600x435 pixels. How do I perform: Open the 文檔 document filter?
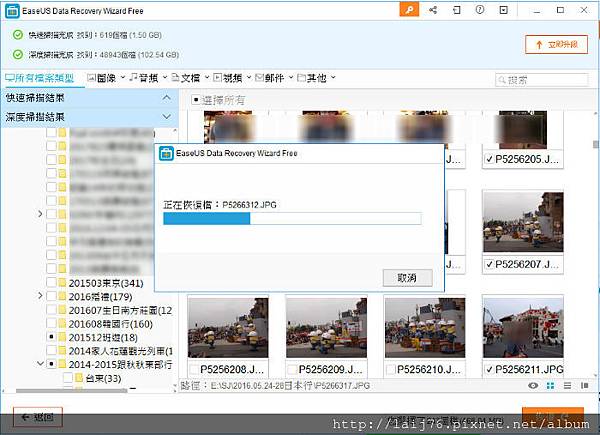coord(186,78)
